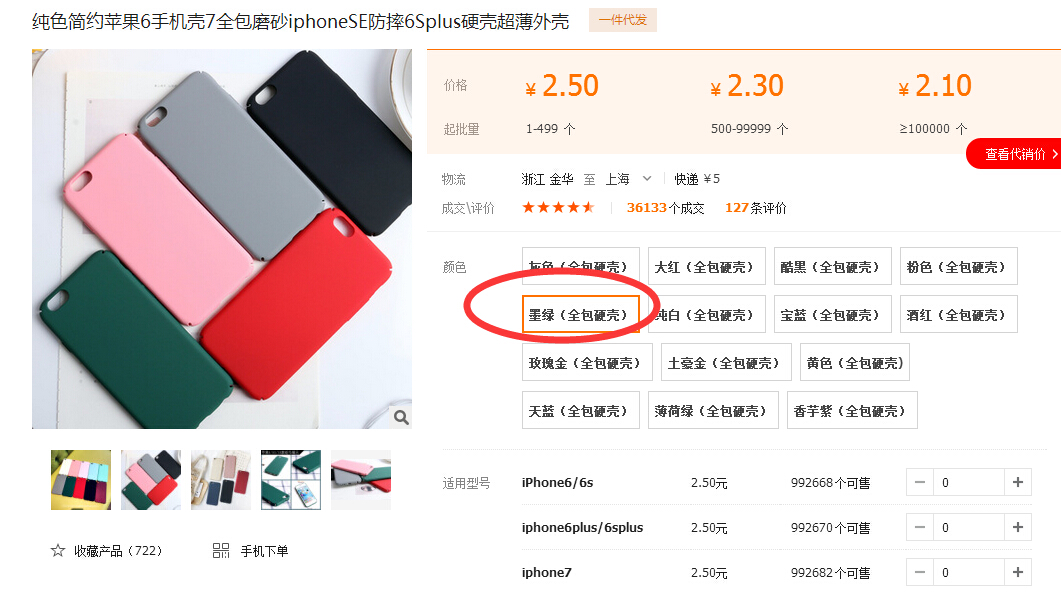Viewport: 1061px width, 602px height.
Task: Open the 127条评价 reviews link
Action: click(x=755, y=208)
